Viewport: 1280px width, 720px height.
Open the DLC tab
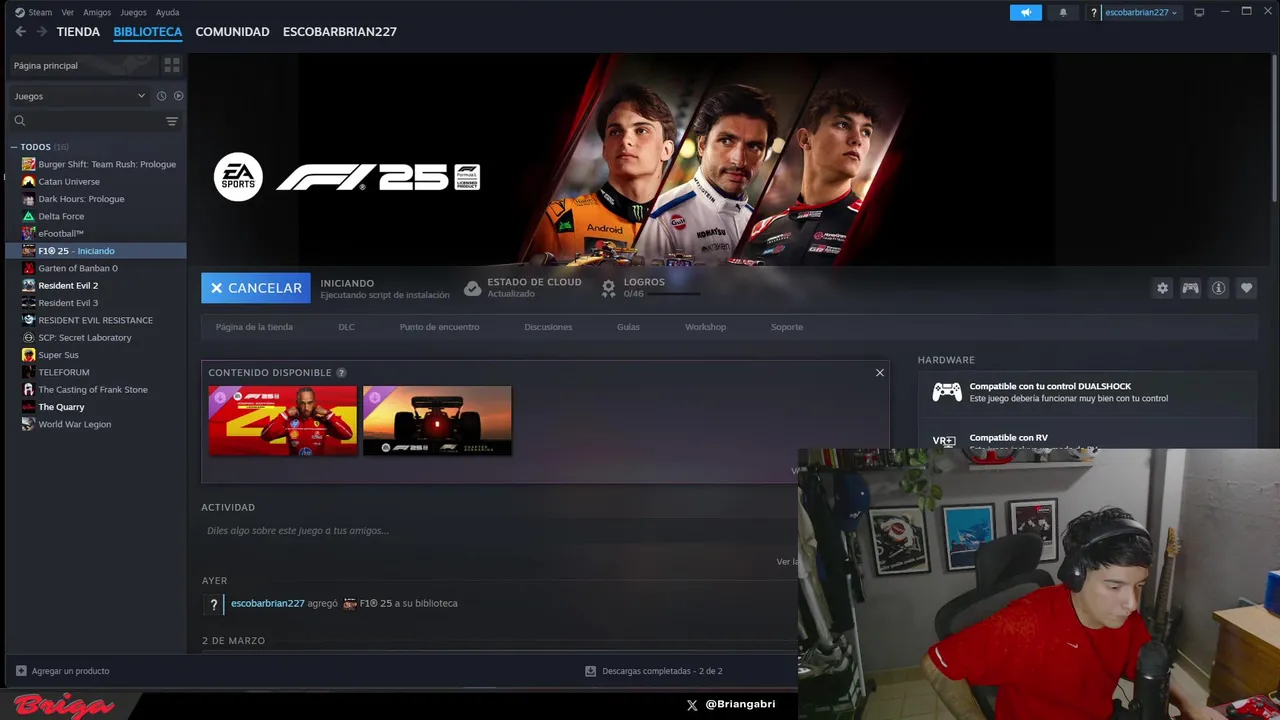click(346, 327)
